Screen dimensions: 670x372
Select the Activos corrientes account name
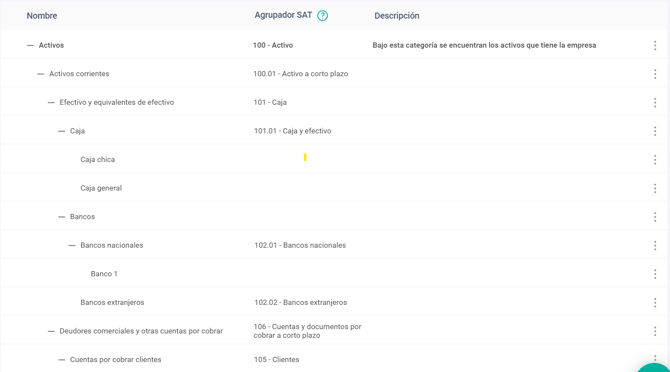pyautogui.click(x=79, y=74)
